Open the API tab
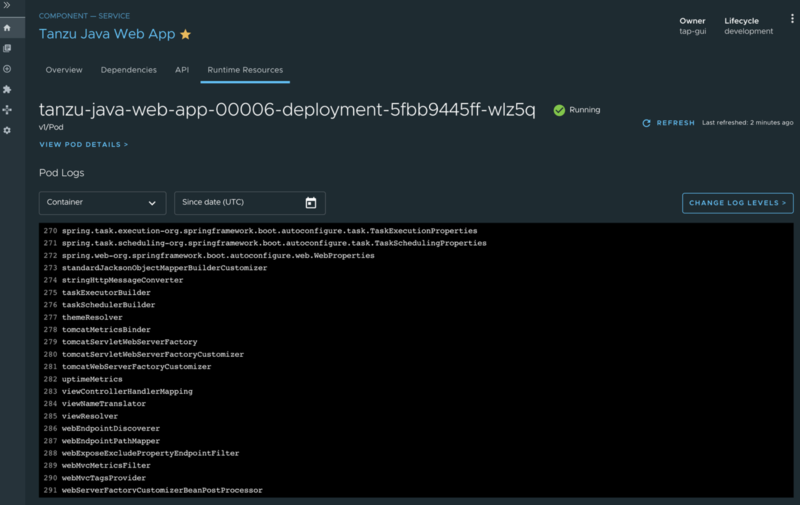 [182, 70]
